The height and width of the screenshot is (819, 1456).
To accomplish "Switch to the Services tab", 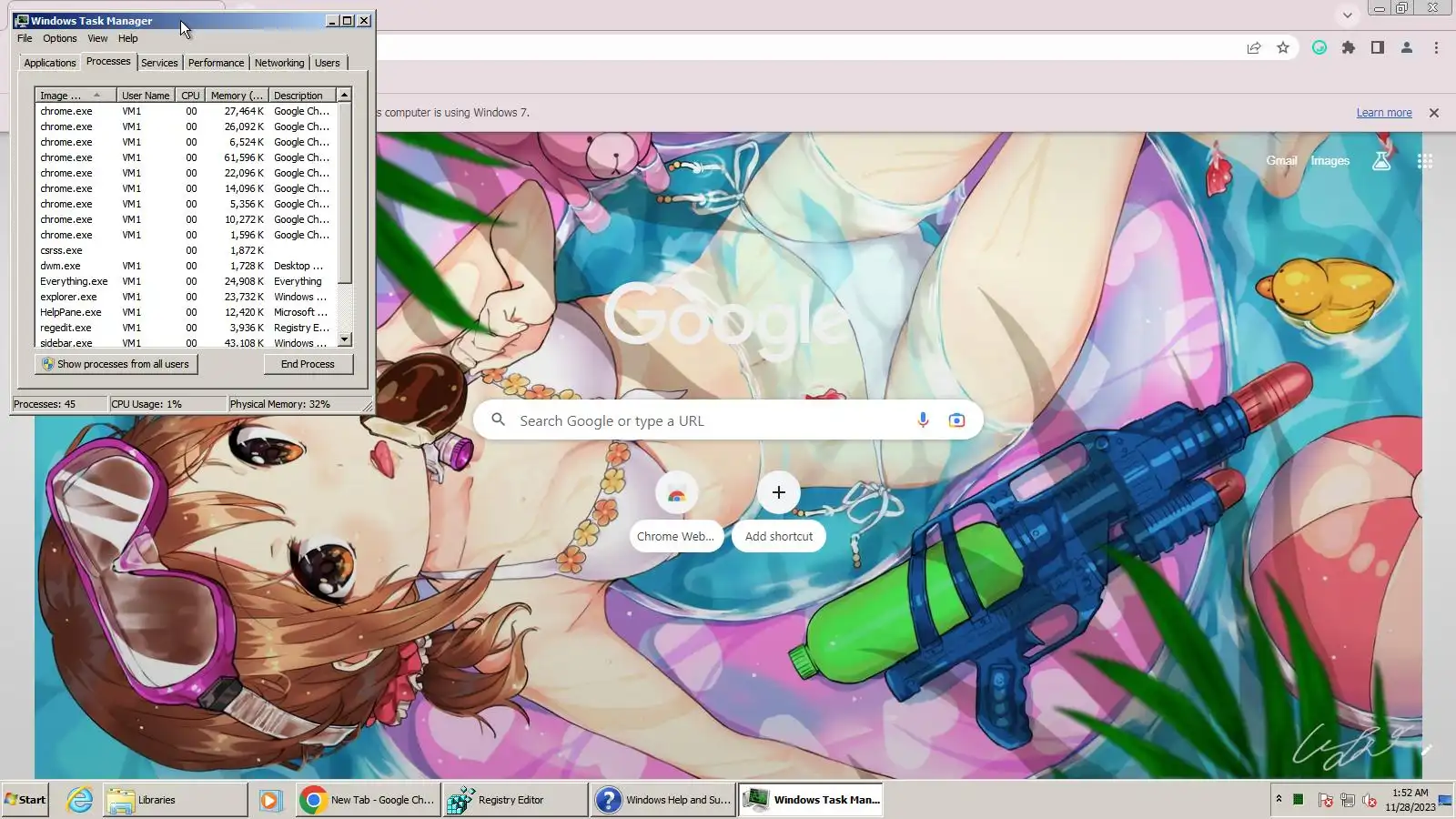I will 159,63.
